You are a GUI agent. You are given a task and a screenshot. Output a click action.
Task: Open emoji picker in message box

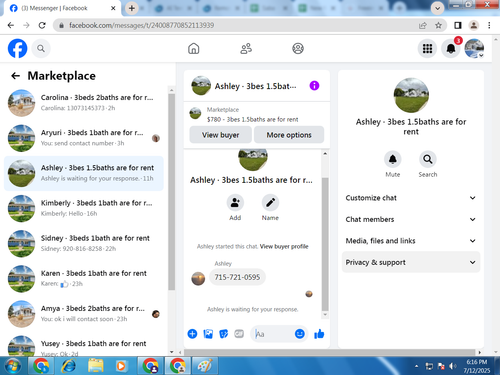[x=300, y=334]
